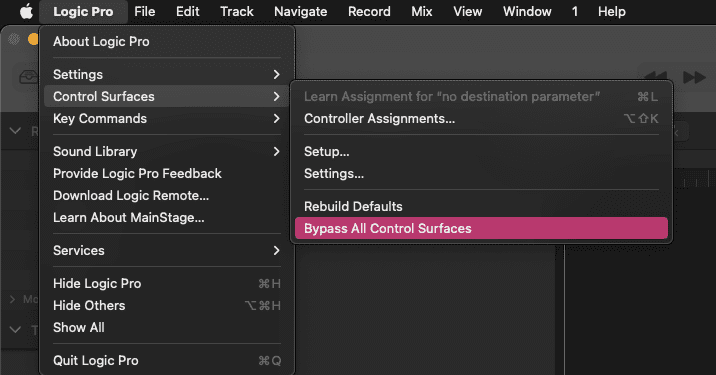The height and width of the screenshot is (375, 716).
Task: Choose Show All
Action: (x=167, y=327)
